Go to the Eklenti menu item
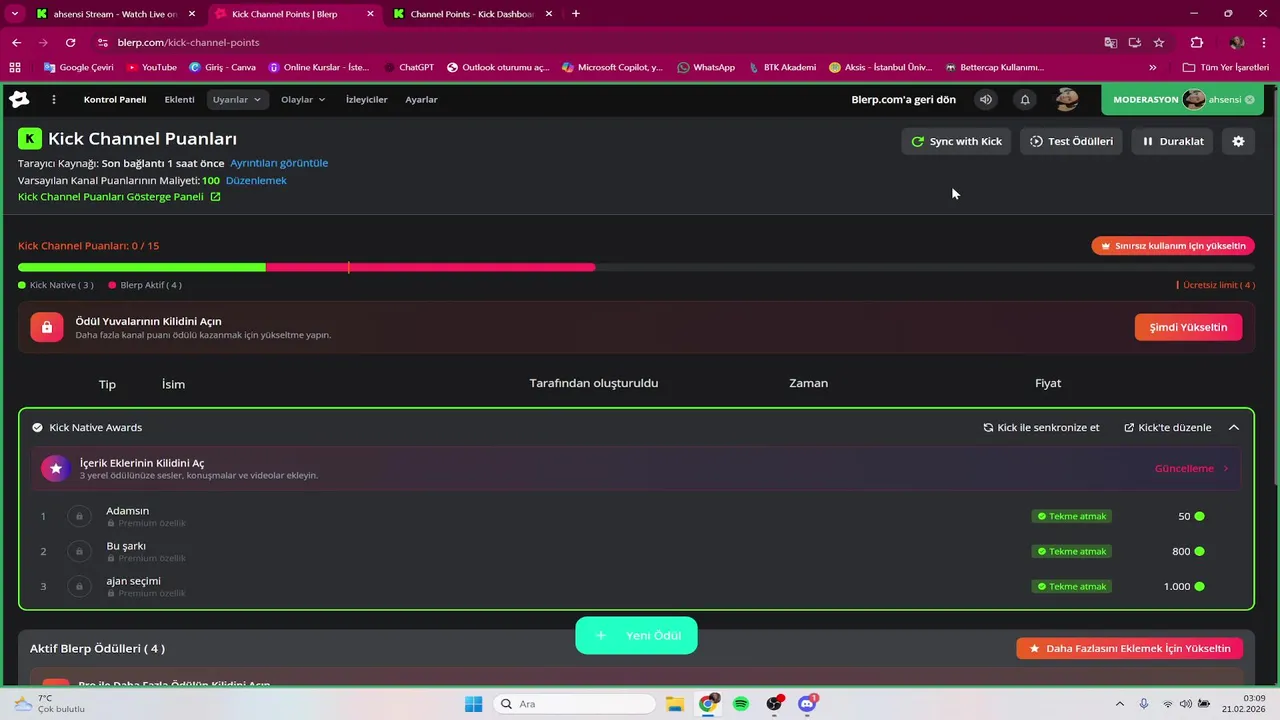This screenshot has width=1280, height=720. click(x=180, y=99)
